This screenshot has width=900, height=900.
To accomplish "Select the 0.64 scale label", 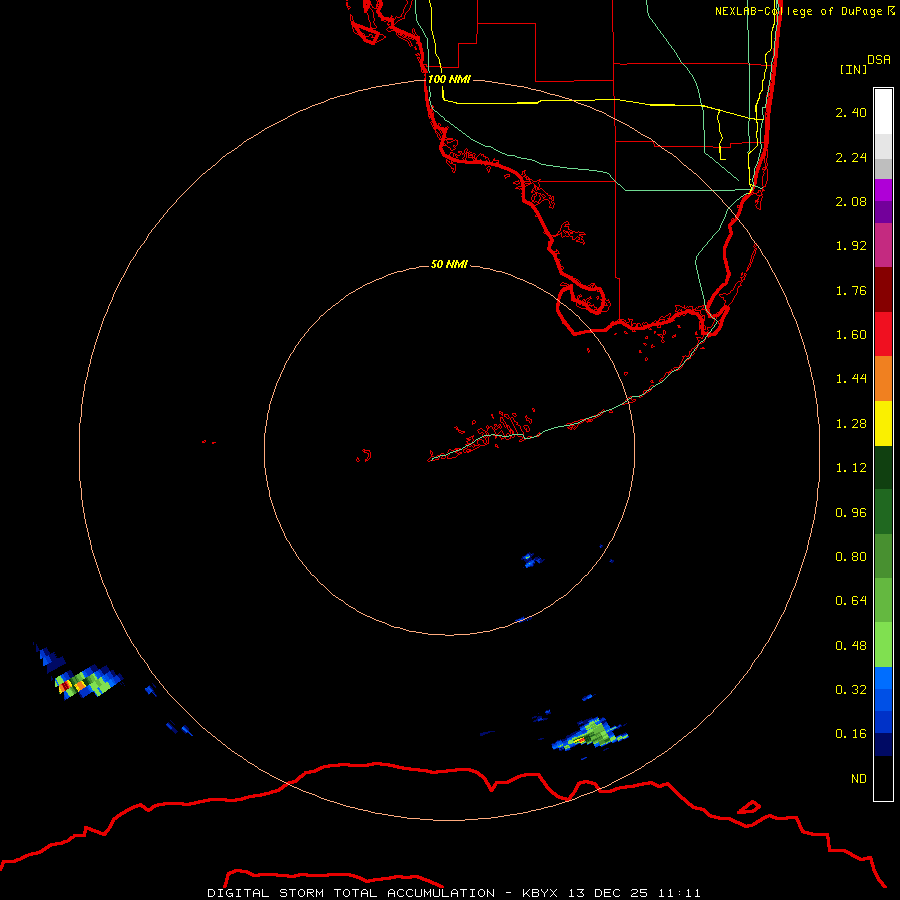I will click(x=851, y=601).
